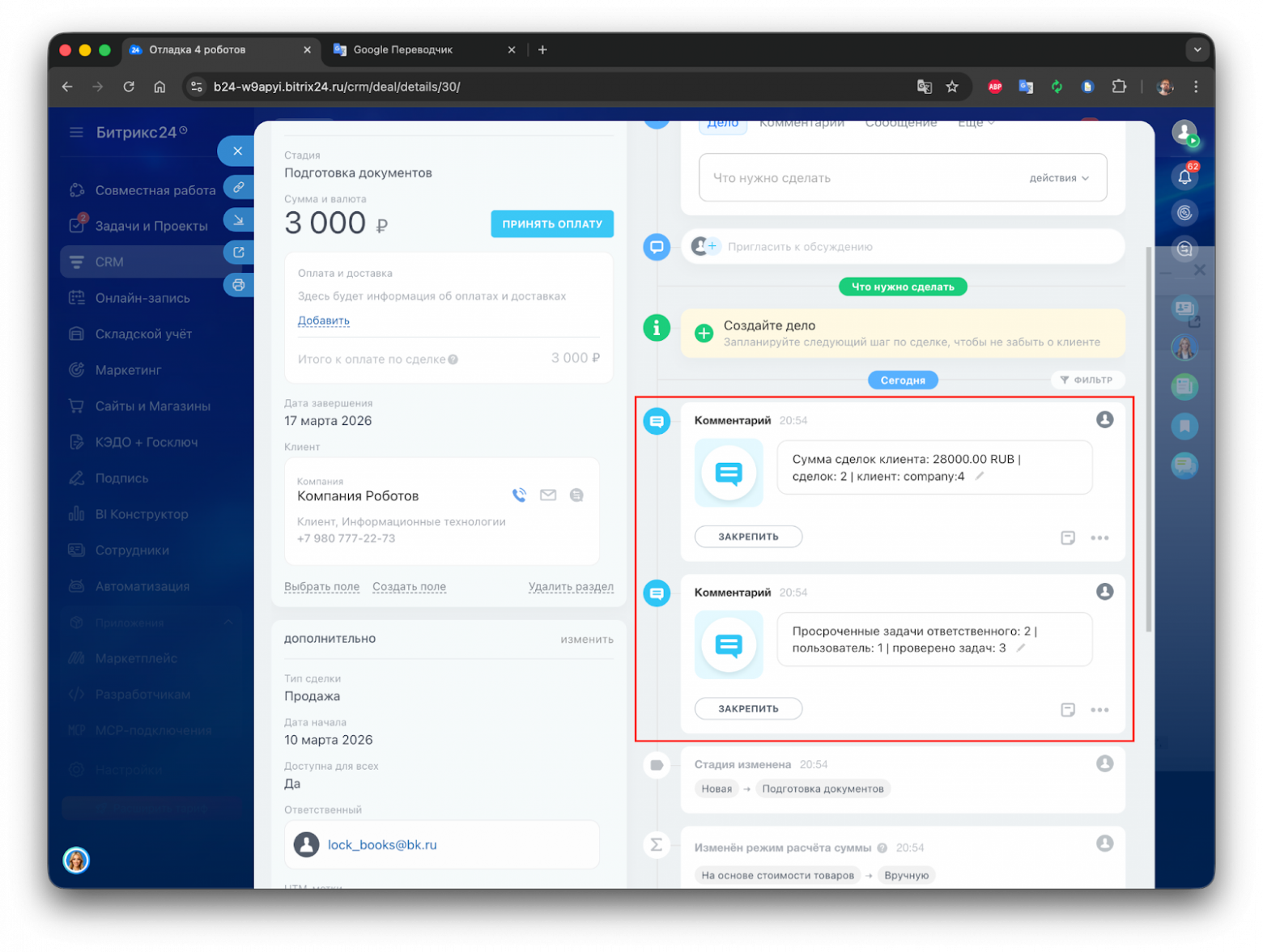
Task: Bookmark this page with the star icon
Action: click(x=952, y=87)
